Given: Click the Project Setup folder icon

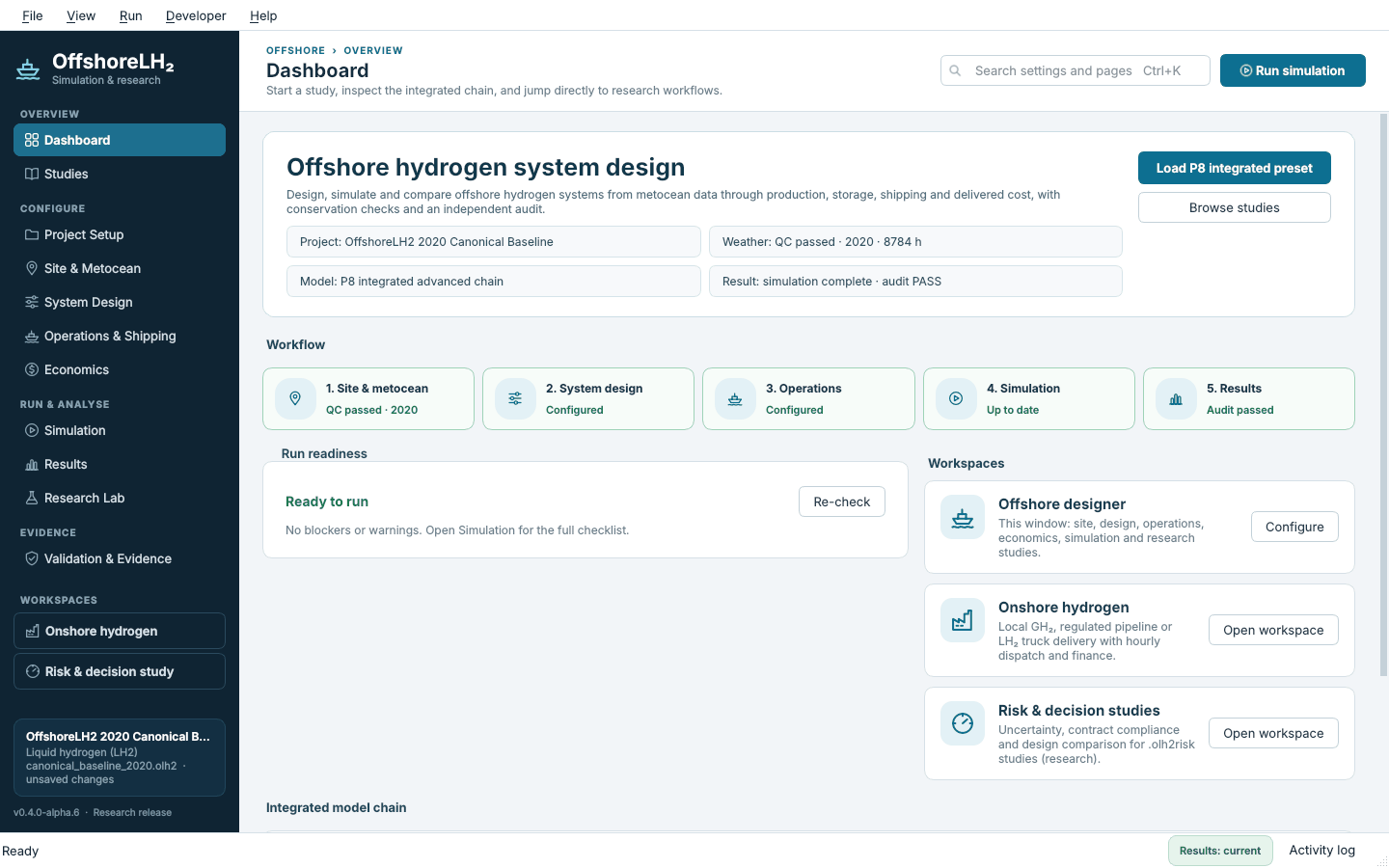Looking at the screenshot, I should point(32,234).
